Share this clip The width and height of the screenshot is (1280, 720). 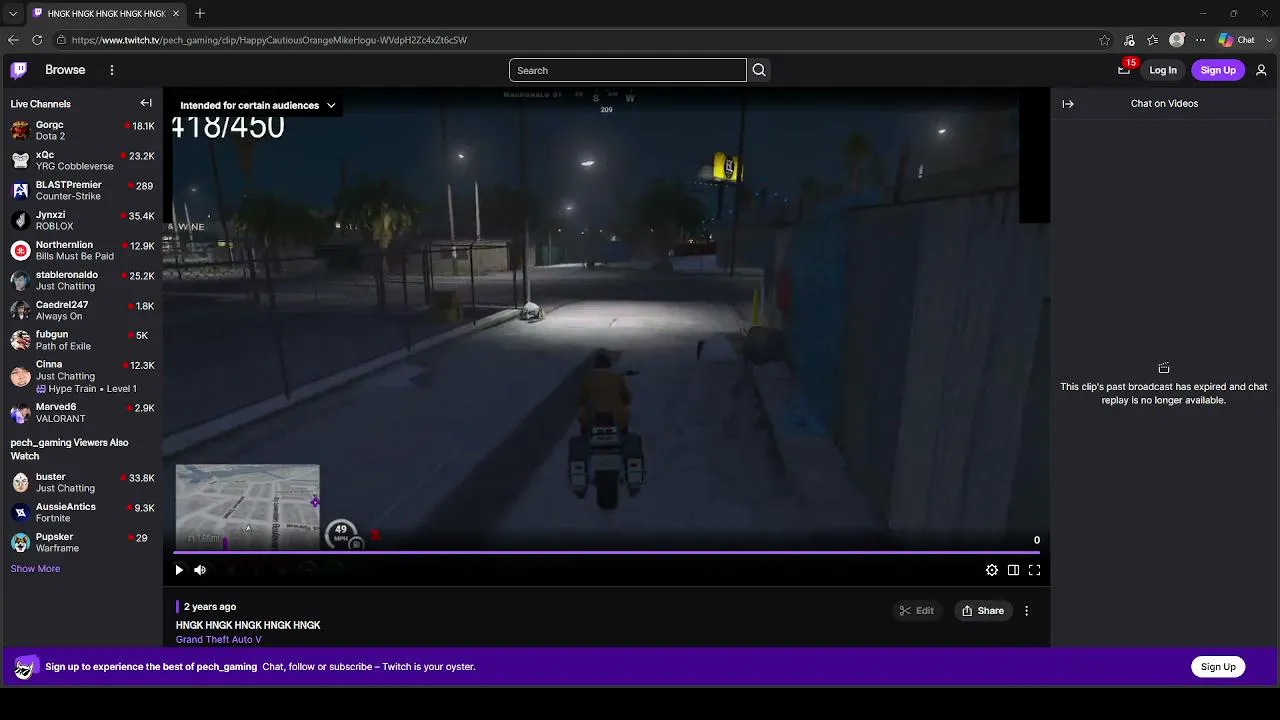click(x=983, y=611)
